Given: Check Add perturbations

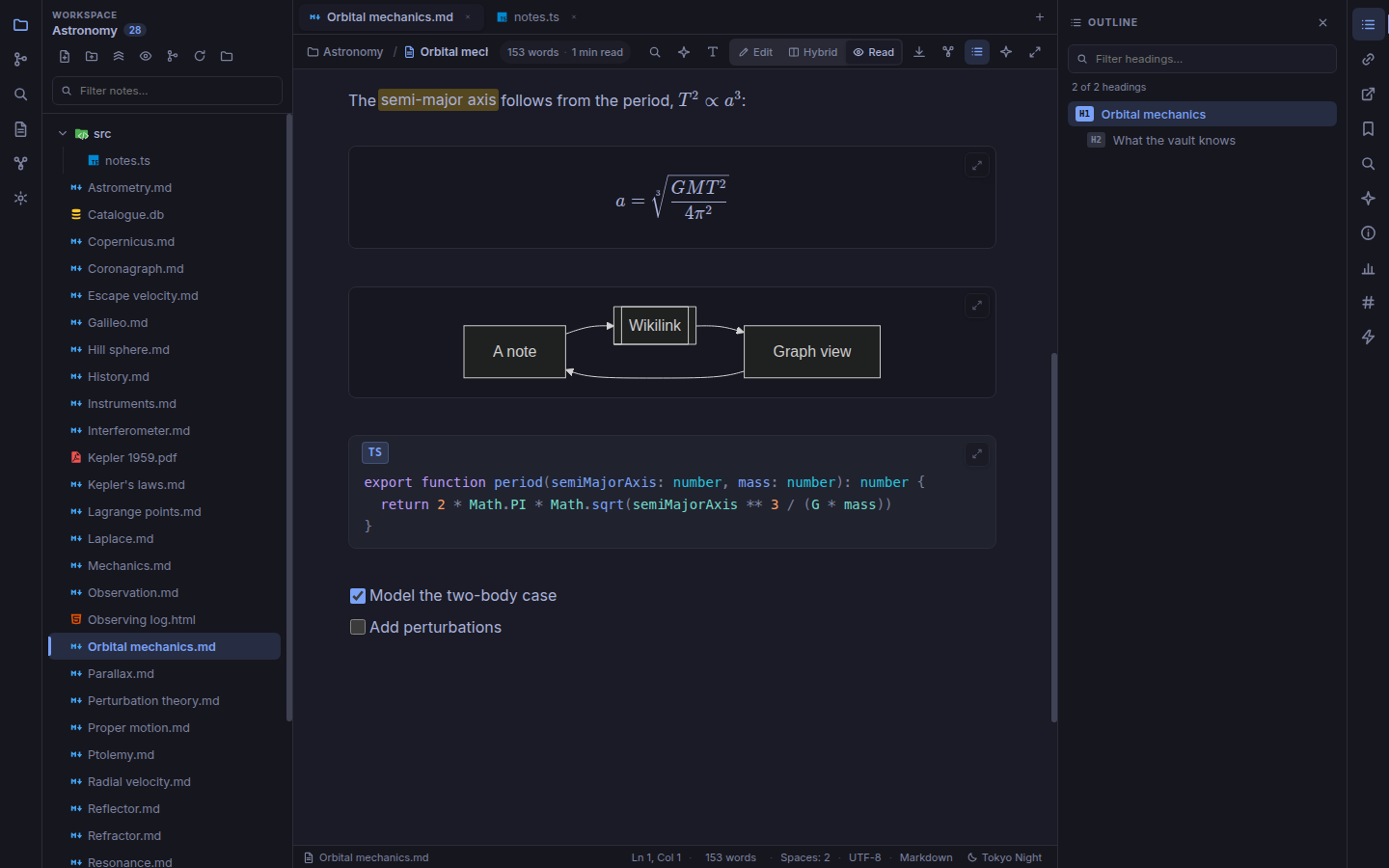Looking at the screenshot, I should pos(358,627).
